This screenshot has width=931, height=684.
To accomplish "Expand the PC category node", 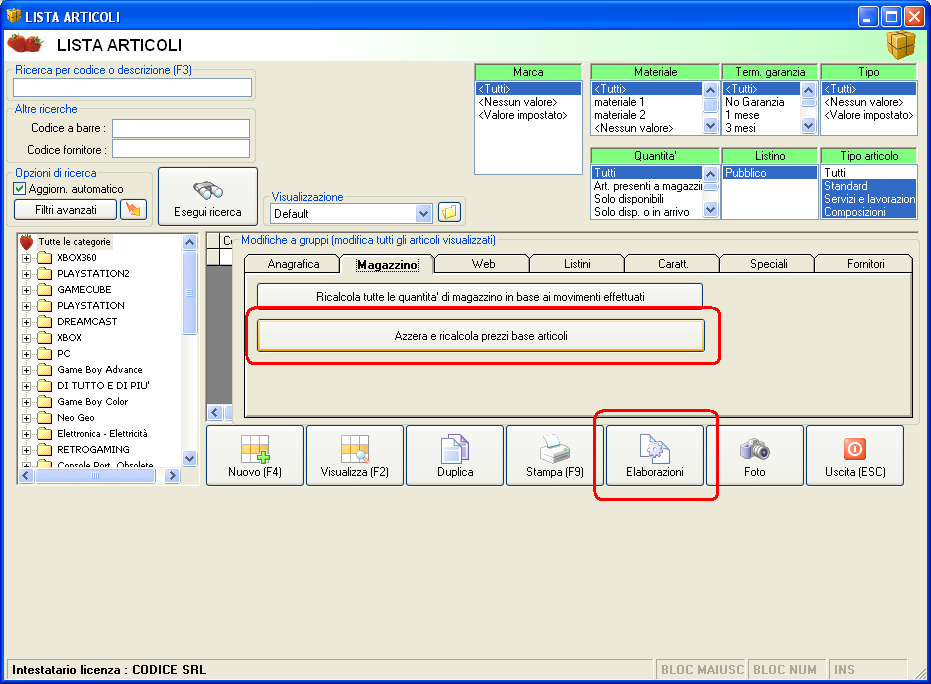I will 26,354.
